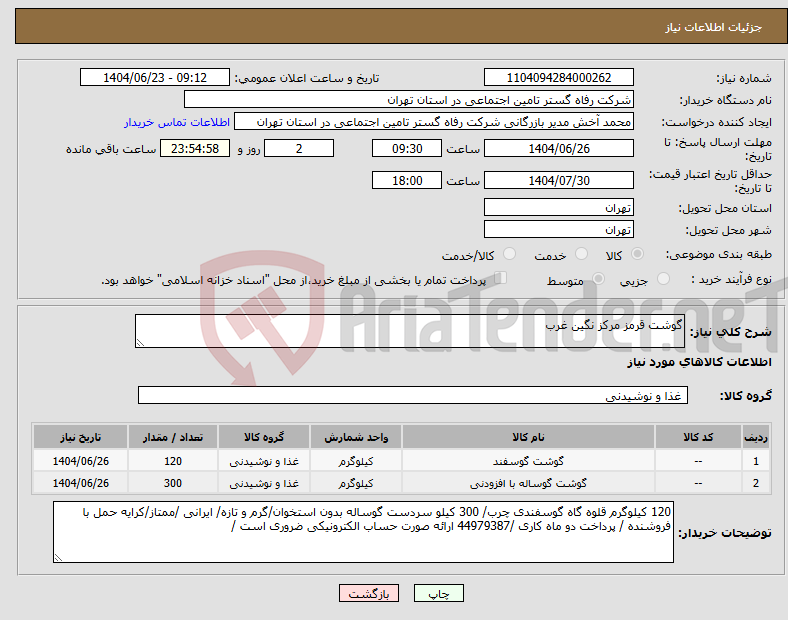Image resolution: width=788 pixels, height=620 pixels.
Task: Open the اطلاعات تماس خریدار link
Action: click(x=177, y=122)
